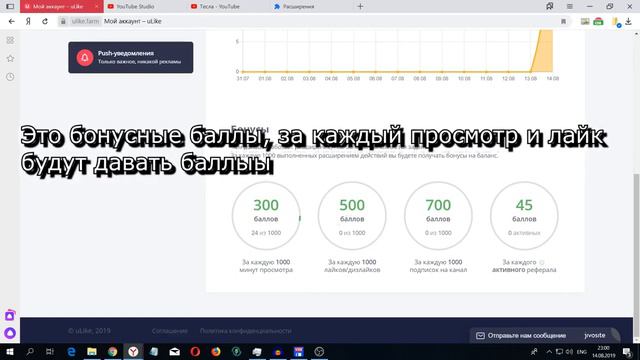Open the yellow extension icon with blue badge
Screen dimensions: 640x360
click(x=616, y=22)
